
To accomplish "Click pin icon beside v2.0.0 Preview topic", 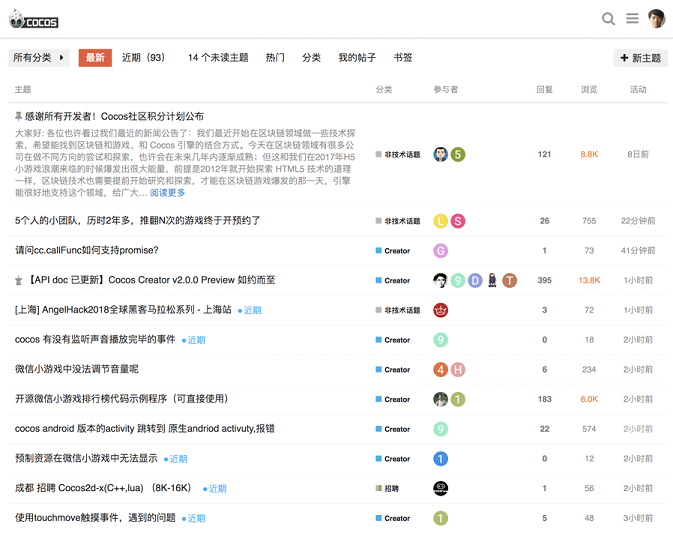I will coord(18,281).
